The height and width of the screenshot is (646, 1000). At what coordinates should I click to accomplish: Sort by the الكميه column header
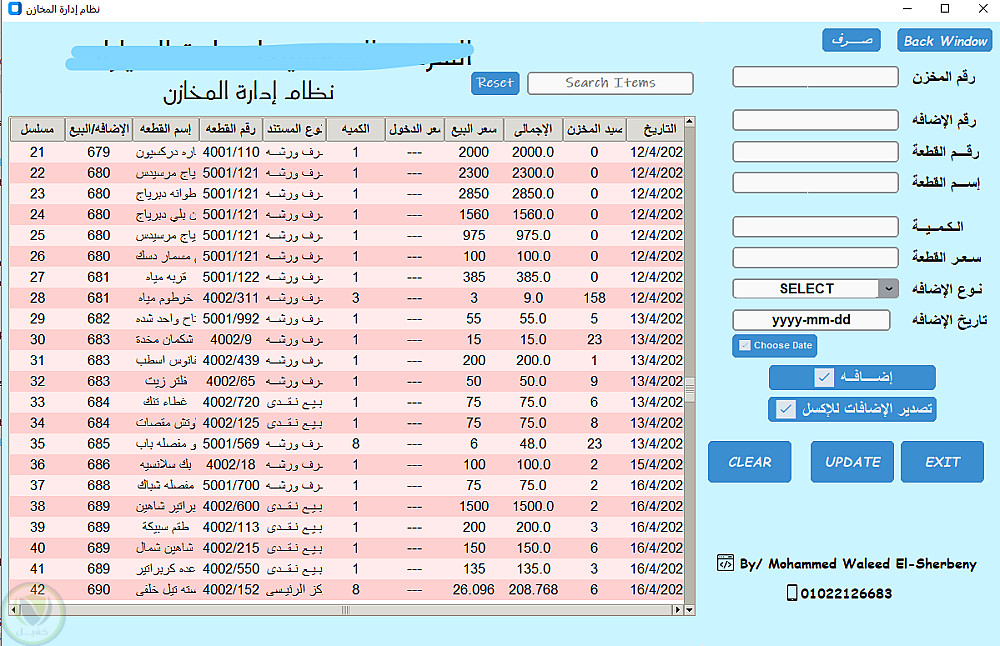pos(355,129)
